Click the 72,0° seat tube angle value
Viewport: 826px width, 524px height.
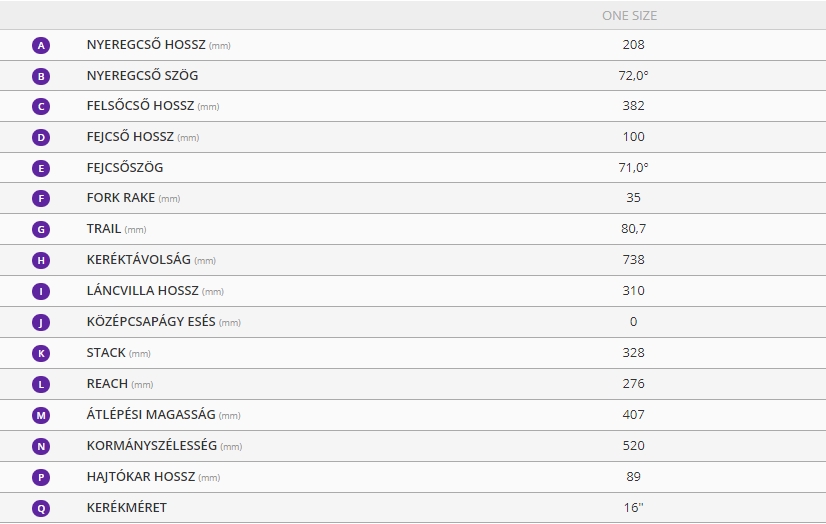tap(633, 75)
